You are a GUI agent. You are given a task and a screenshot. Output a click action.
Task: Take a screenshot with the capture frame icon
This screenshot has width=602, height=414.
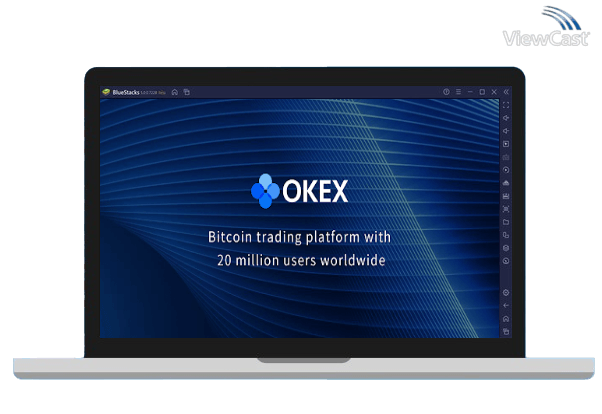click(506, 209)
